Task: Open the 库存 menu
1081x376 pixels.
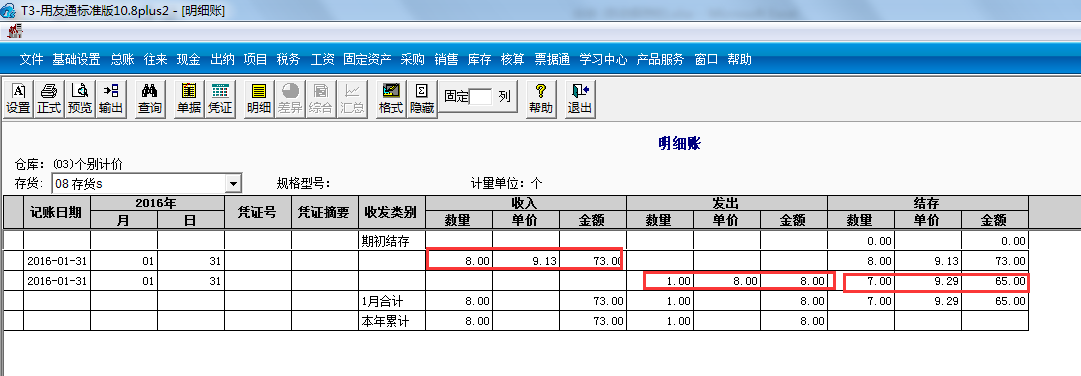Action: [479, 60]
